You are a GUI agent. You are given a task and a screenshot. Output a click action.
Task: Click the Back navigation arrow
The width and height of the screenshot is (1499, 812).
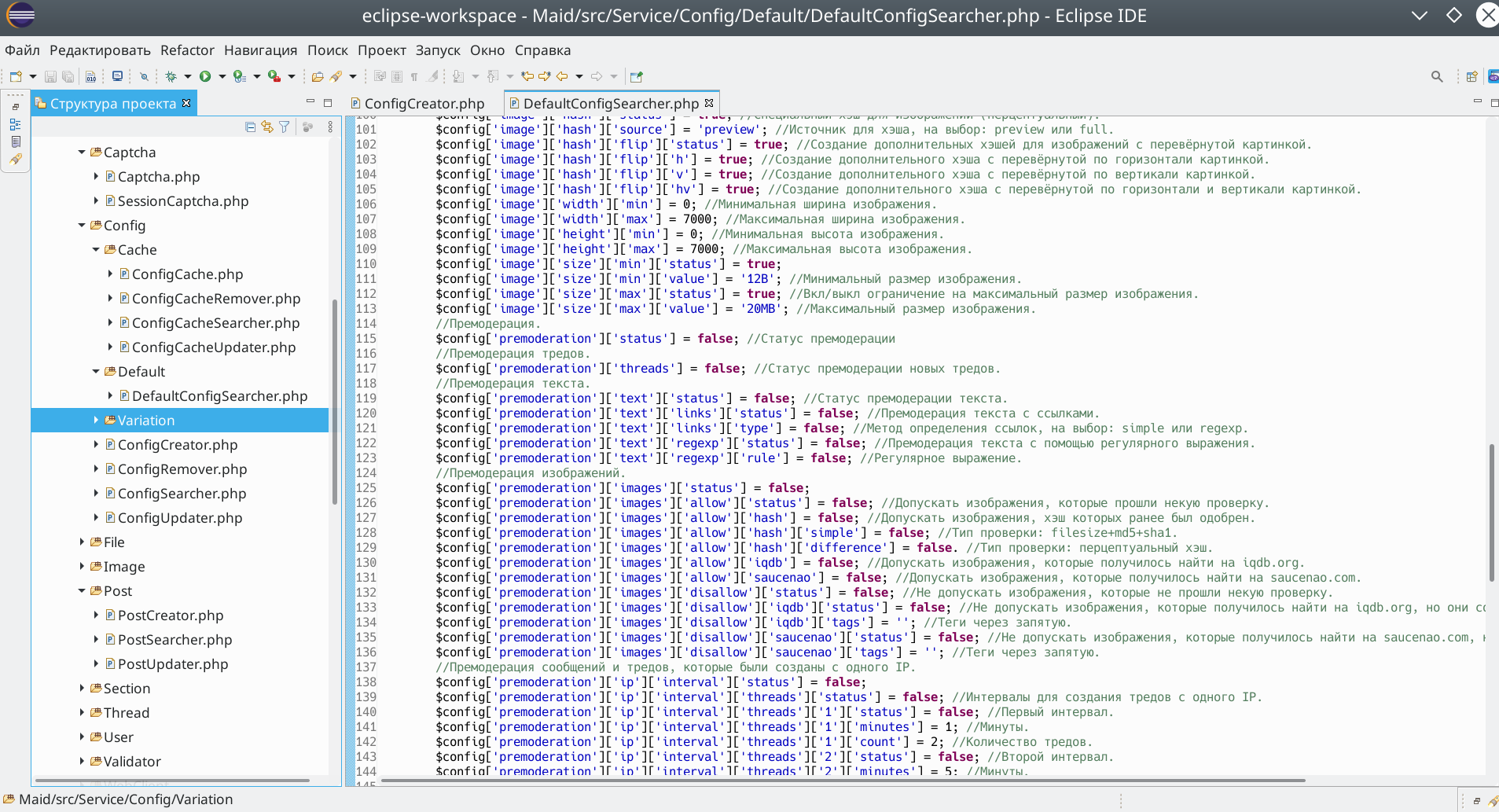pyautogui.click(x=562, y=76)
